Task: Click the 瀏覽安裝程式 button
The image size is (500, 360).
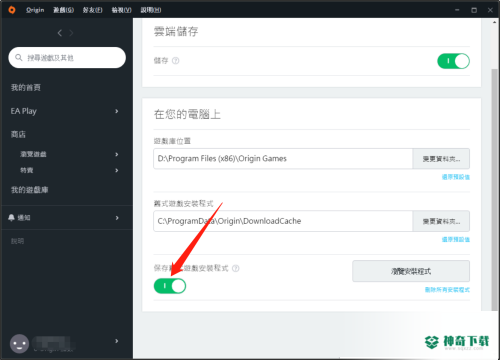Action: point(411,271)
